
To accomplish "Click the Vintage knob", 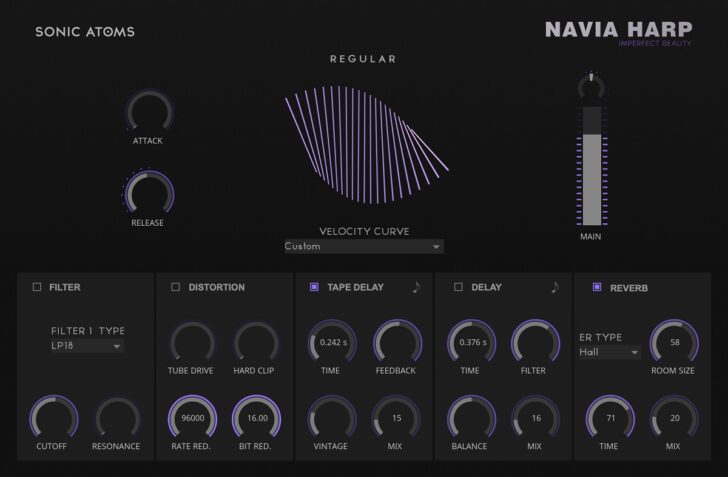I will (332, 417).
